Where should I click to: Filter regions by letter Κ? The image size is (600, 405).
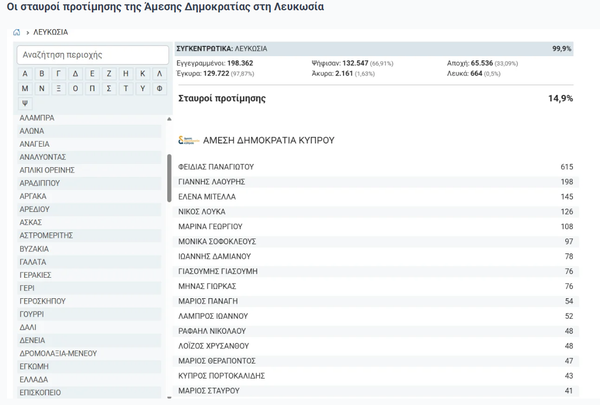(x=143, y=73)
